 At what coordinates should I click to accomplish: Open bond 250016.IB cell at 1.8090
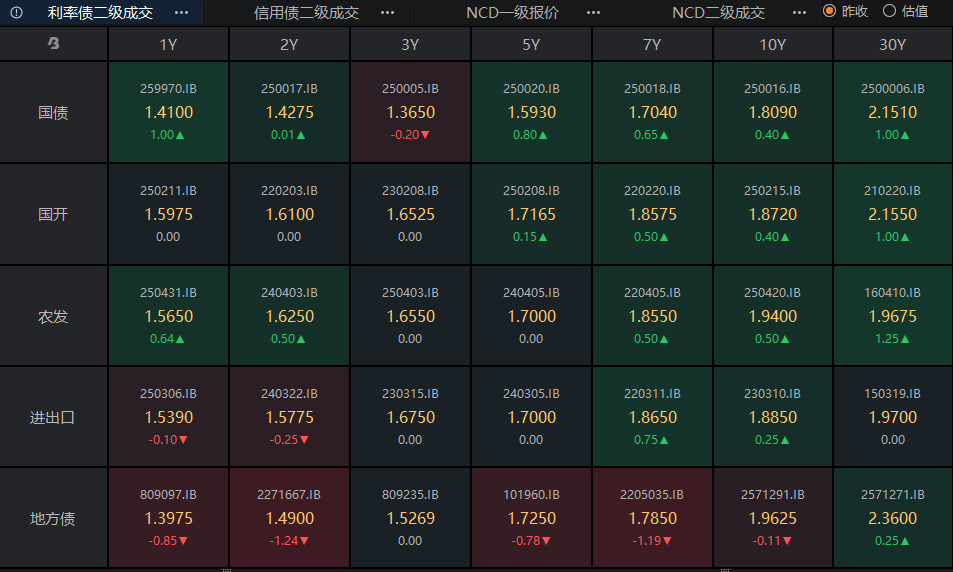[772, 112]
